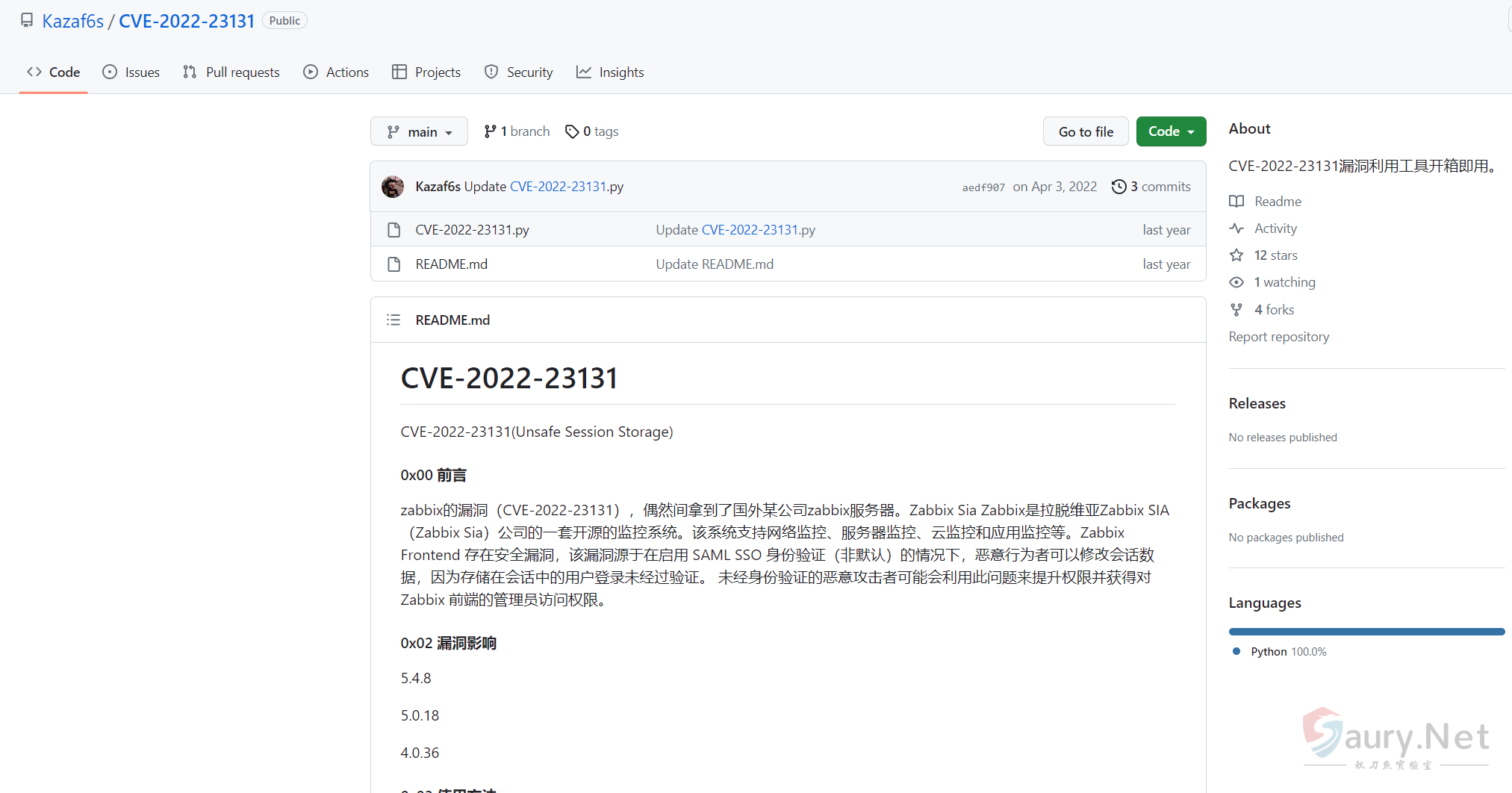
Task: Click the Report repository link
Action: [1278, 337]
